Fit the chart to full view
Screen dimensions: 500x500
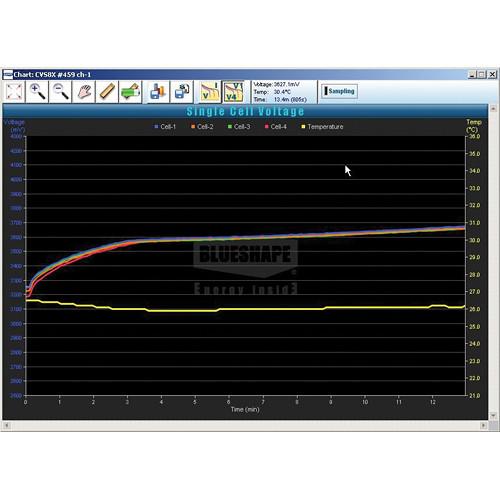(x=14, y=91)
